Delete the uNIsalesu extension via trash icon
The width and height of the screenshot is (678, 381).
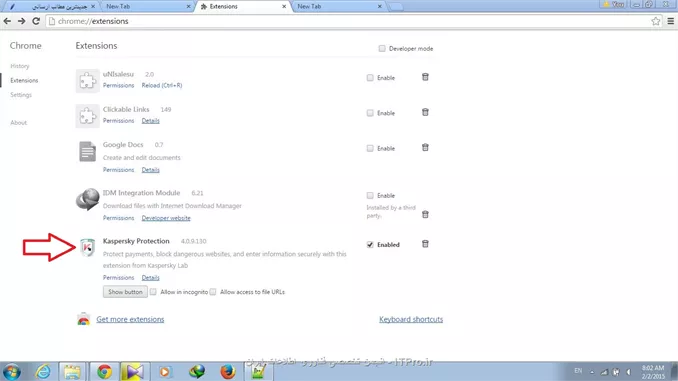[x=425, y=77]
